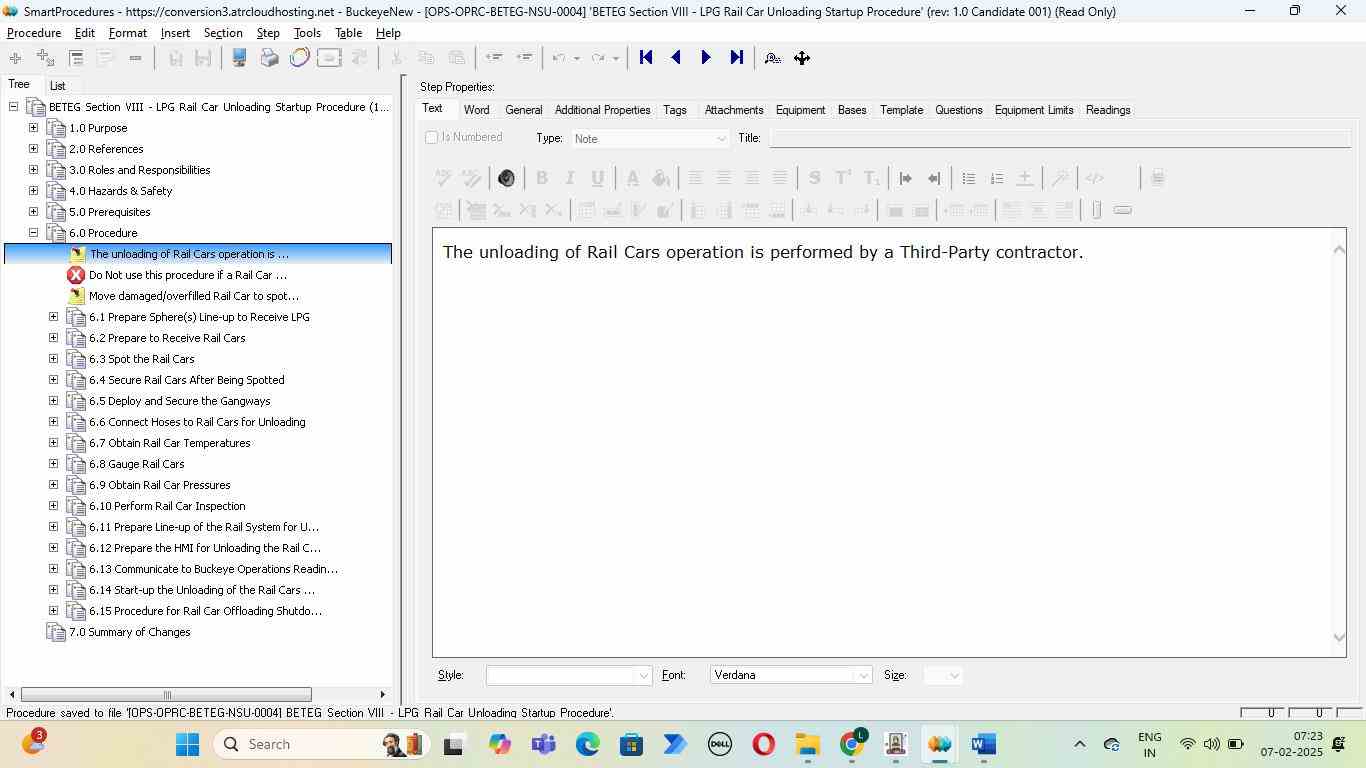Select 7.0 Summary of Changes item
The height and width of the screenshot is (768, 1366).
(x=129, y=632)
